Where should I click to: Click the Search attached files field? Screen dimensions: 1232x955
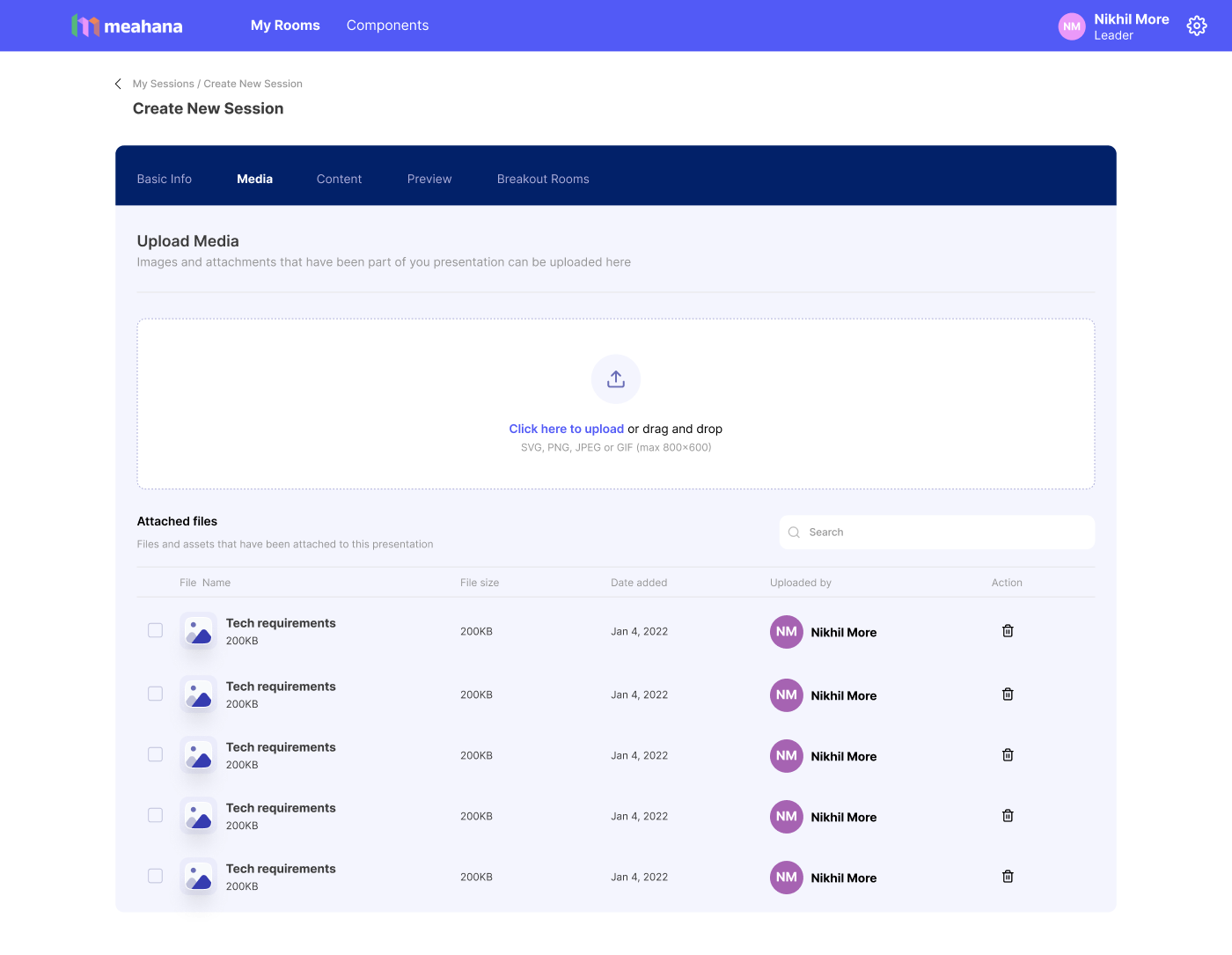point(937,533)
